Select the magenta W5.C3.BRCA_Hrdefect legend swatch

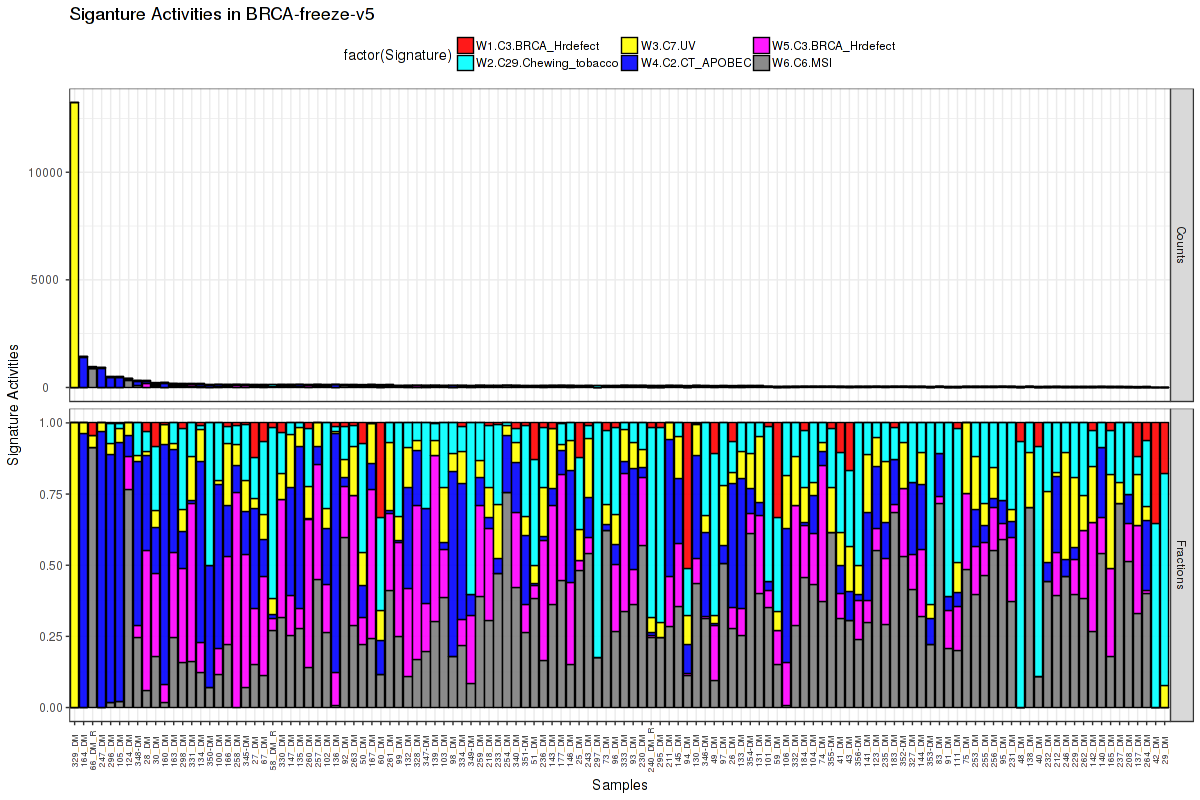(761, 45)
